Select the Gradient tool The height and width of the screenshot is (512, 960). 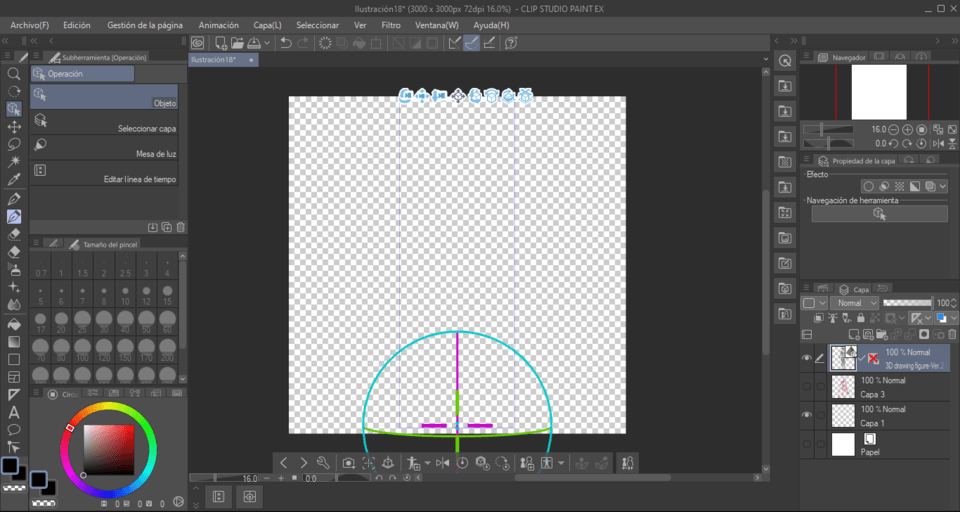(x=13, y=341)
